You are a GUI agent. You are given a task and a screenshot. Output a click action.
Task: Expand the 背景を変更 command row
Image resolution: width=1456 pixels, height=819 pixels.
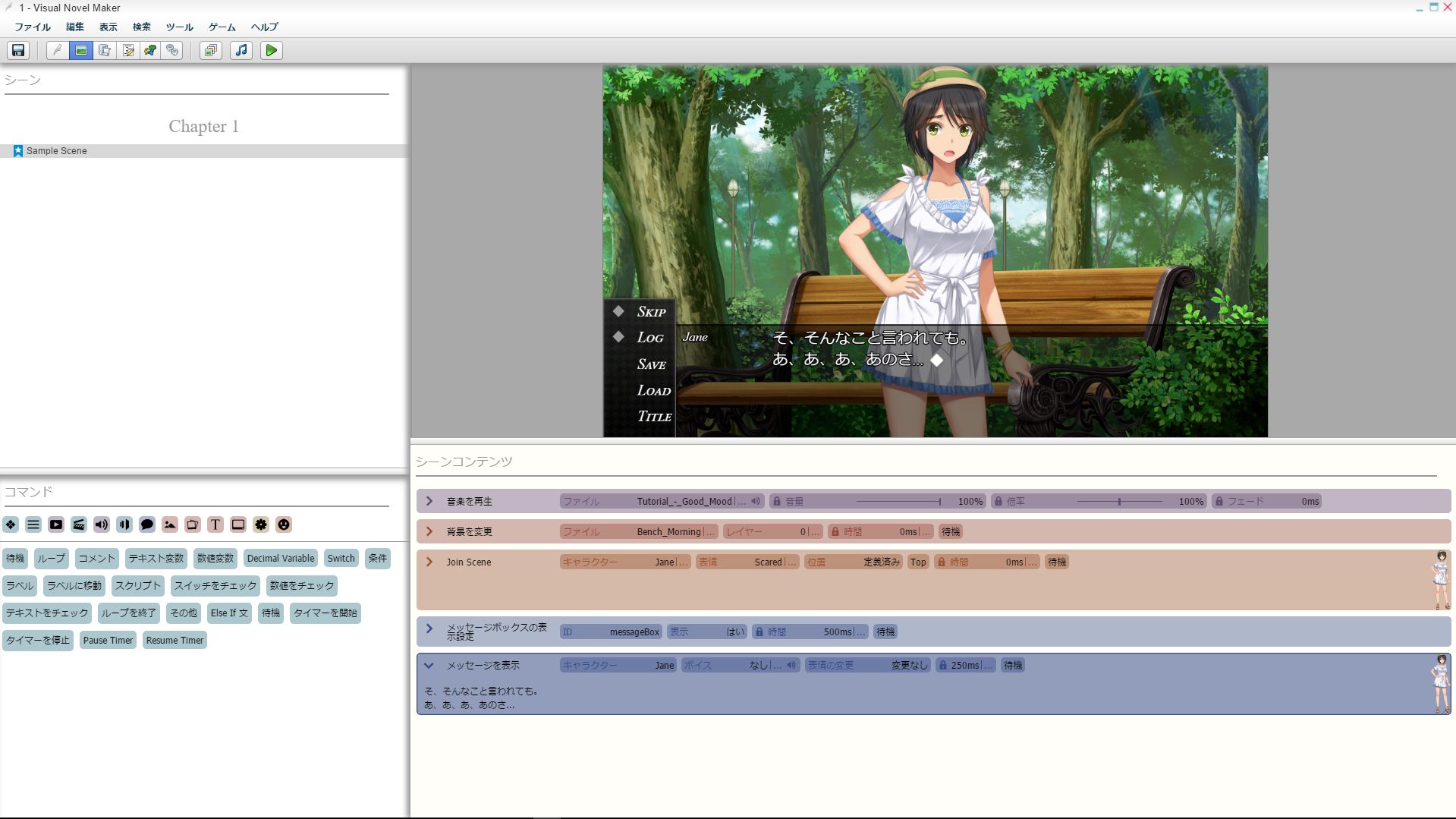[429, 532]
